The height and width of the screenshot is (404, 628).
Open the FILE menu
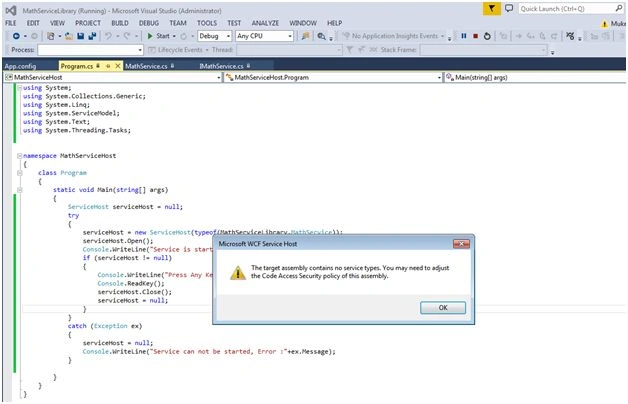click(x=11, y=23)
